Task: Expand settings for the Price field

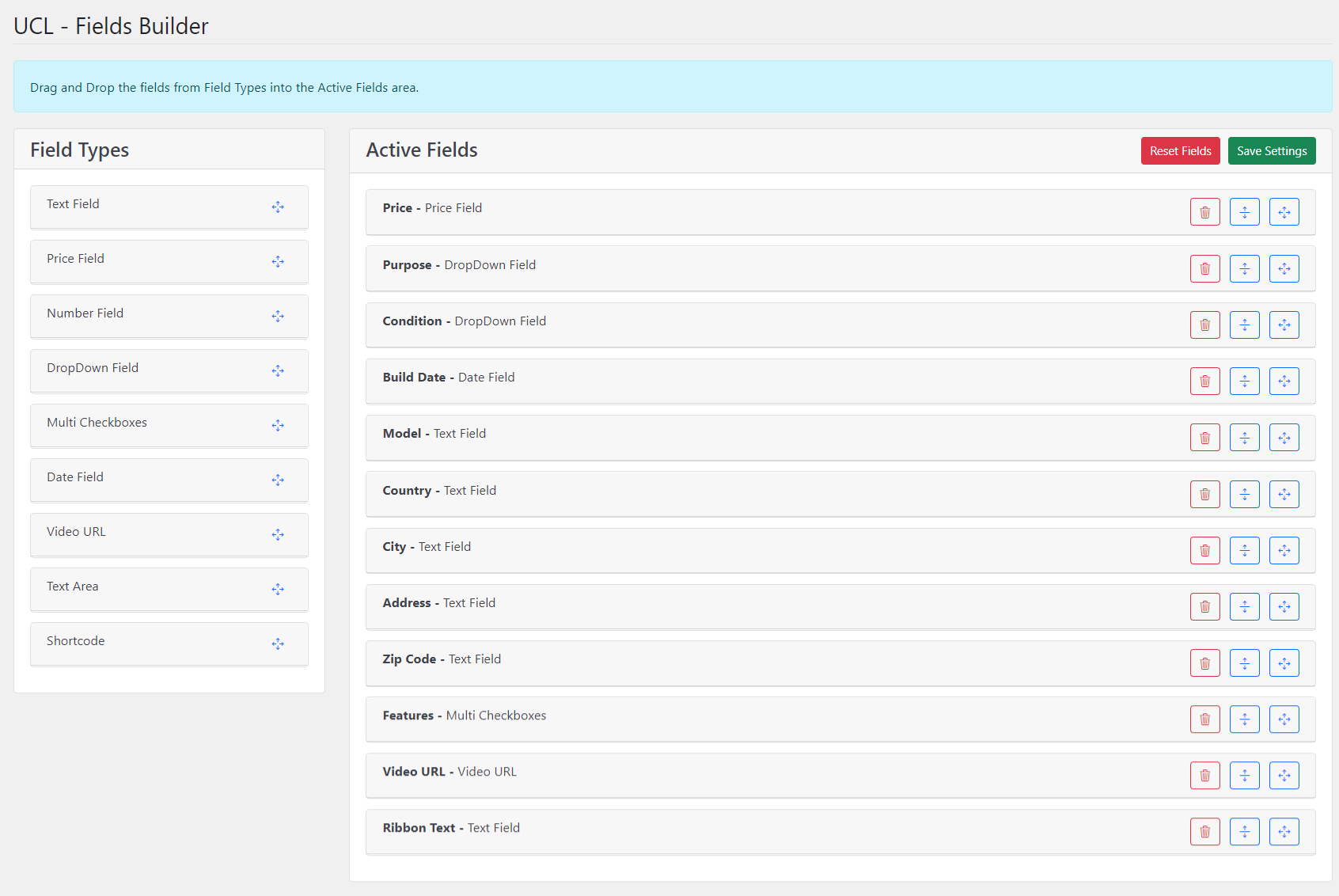Action: tap(1244, 212)
